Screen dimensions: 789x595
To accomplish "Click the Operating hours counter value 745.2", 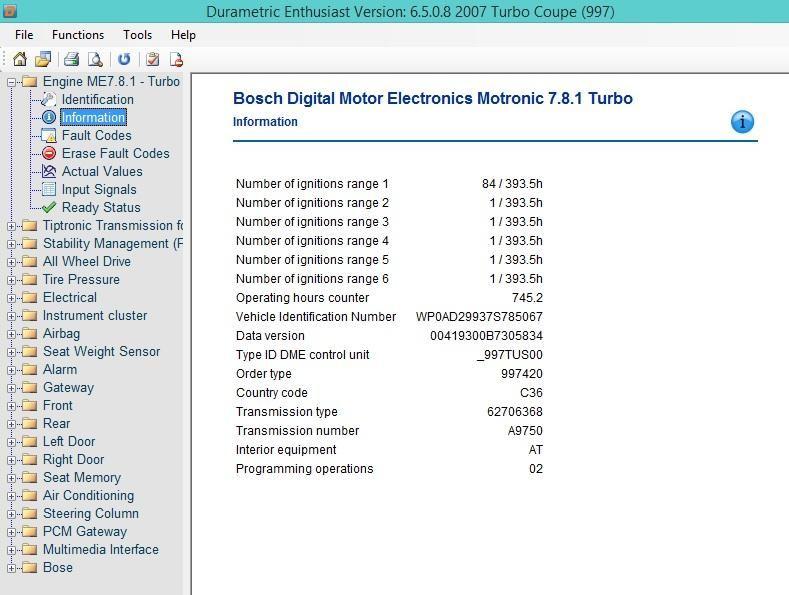I will coord(527,298).
